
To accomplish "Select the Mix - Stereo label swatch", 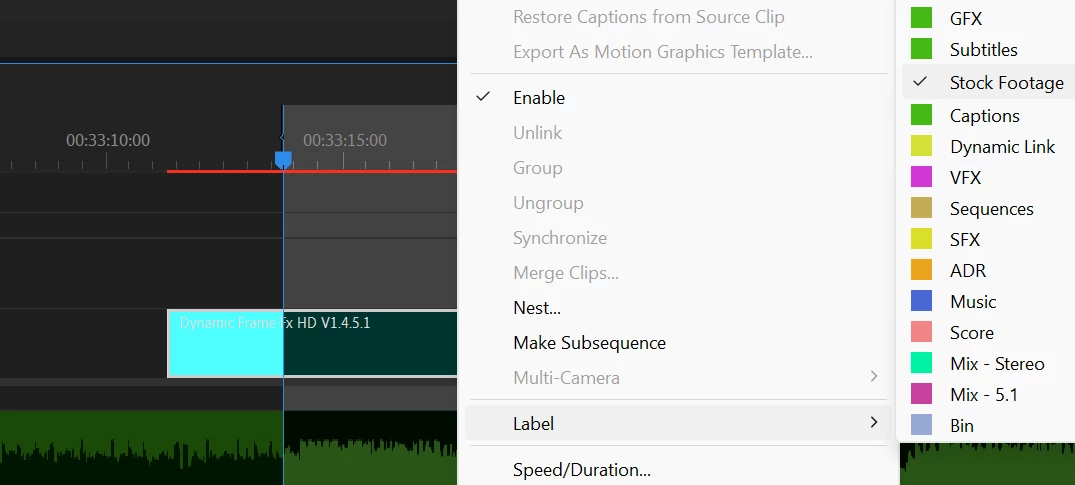I will [921, 364].
